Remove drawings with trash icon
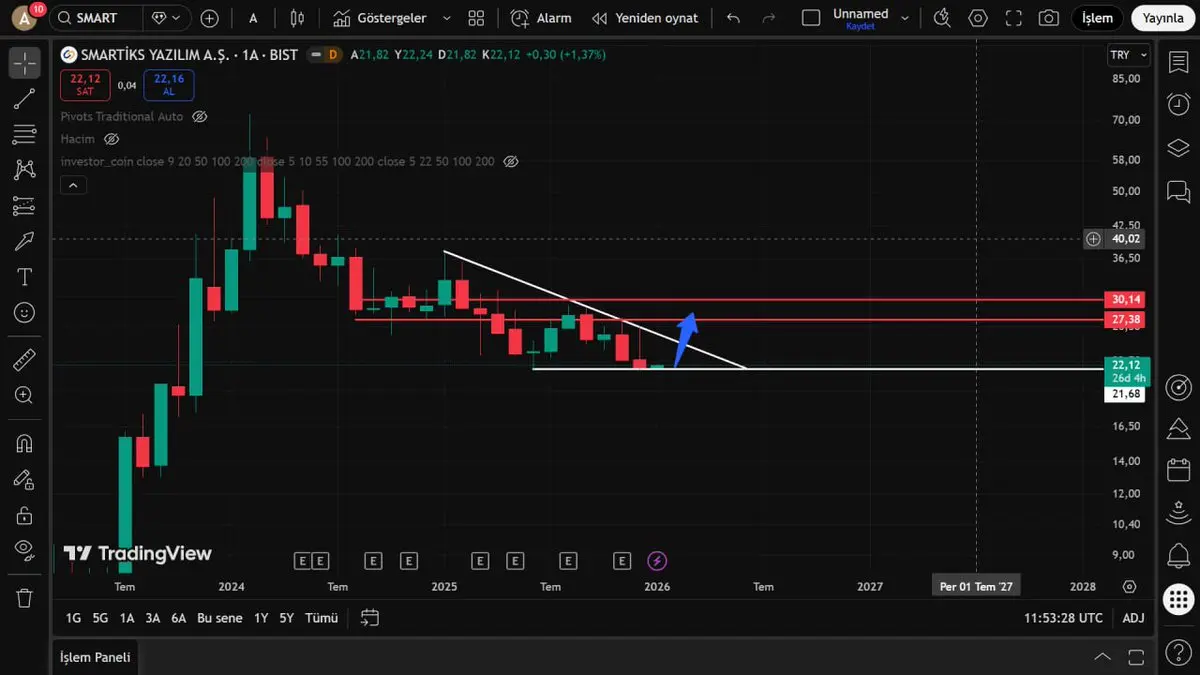This screenshot has width=1200, height=675. pos(25,598)
